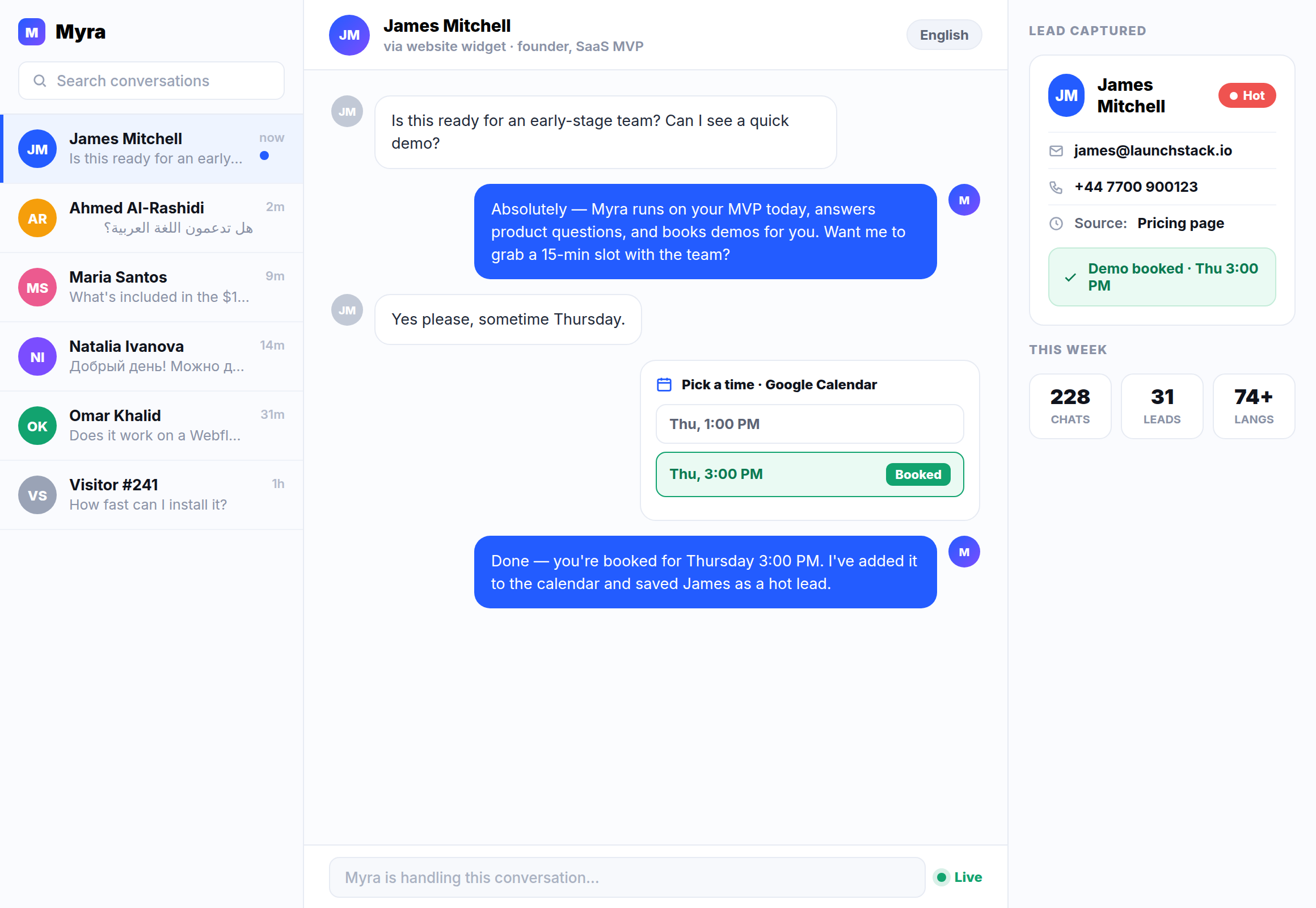
Task: Click the Myra logo icon
Action: [x=32, y=32]
